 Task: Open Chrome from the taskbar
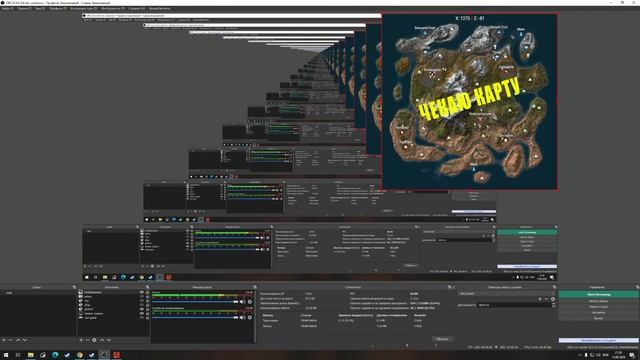click(x=80, y=355)
